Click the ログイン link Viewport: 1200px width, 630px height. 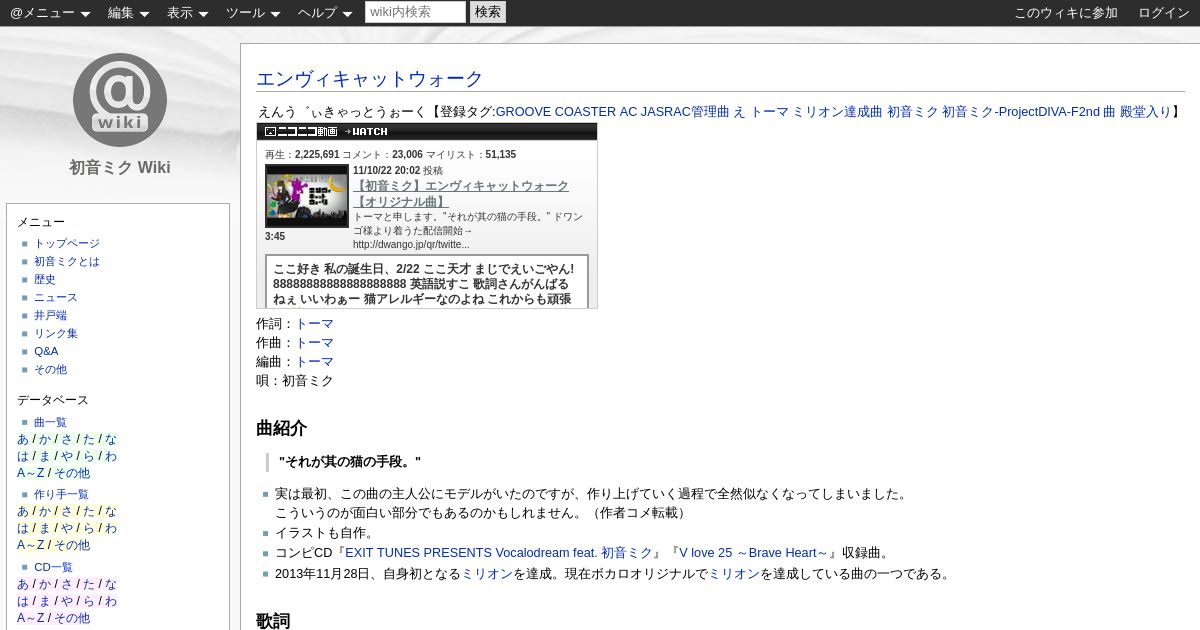pos(1164,13)
